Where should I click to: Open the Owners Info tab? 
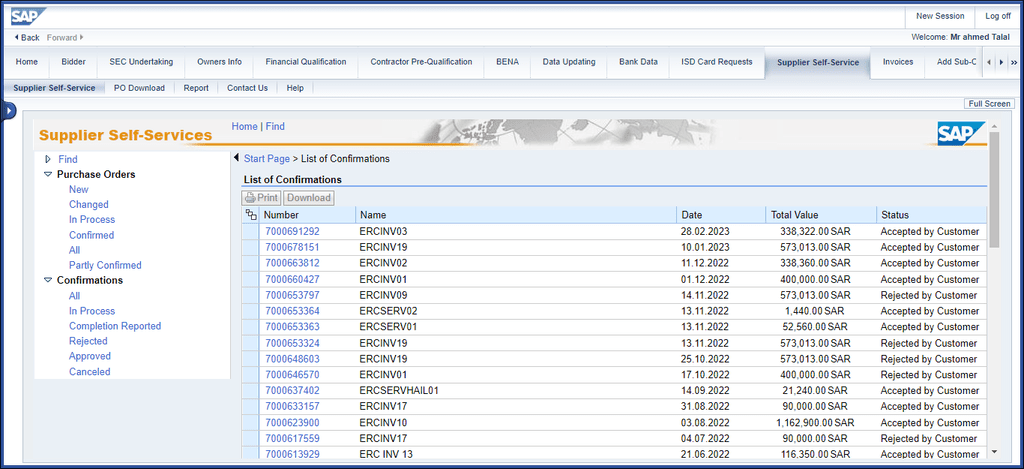[219, 62]
